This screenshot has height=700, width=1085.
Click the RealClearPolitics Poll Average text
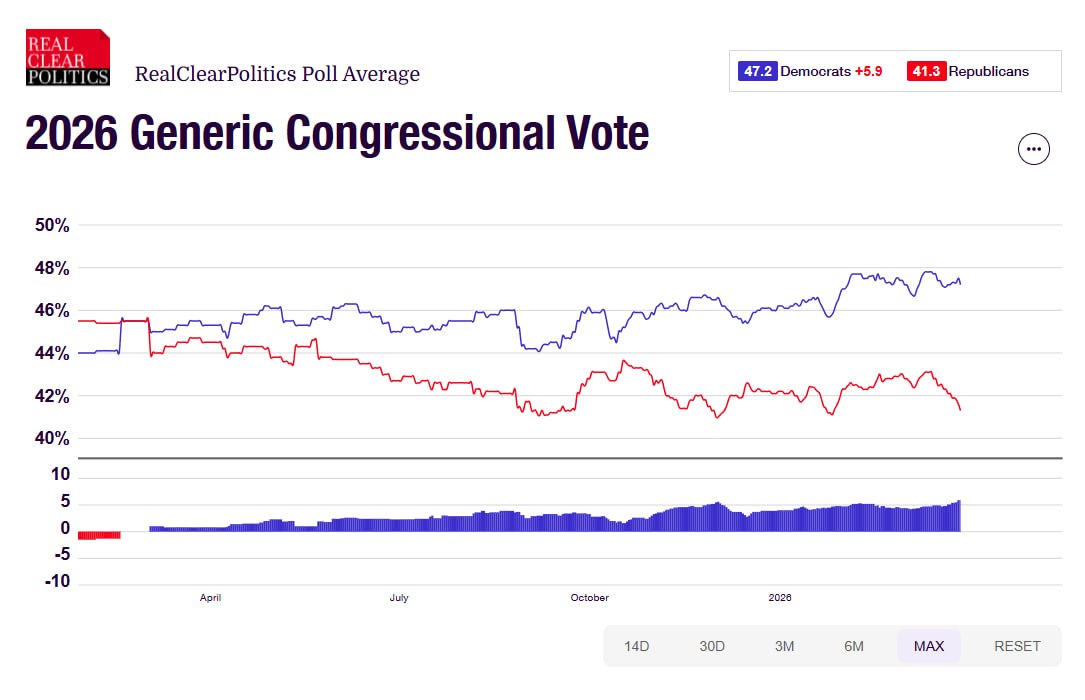[277, 74]
